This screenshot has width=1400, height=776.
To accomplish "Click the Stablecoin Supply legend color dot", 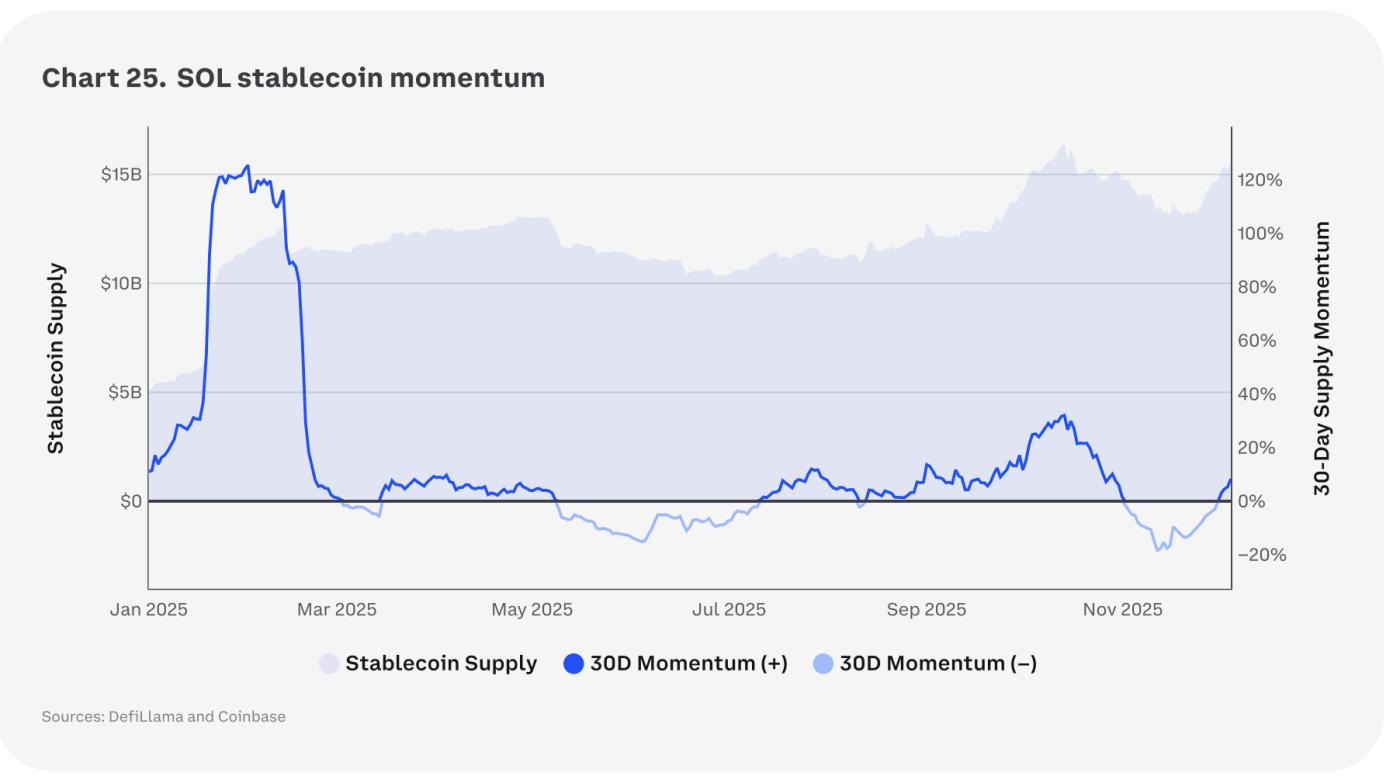I will [x=329, y=664].
